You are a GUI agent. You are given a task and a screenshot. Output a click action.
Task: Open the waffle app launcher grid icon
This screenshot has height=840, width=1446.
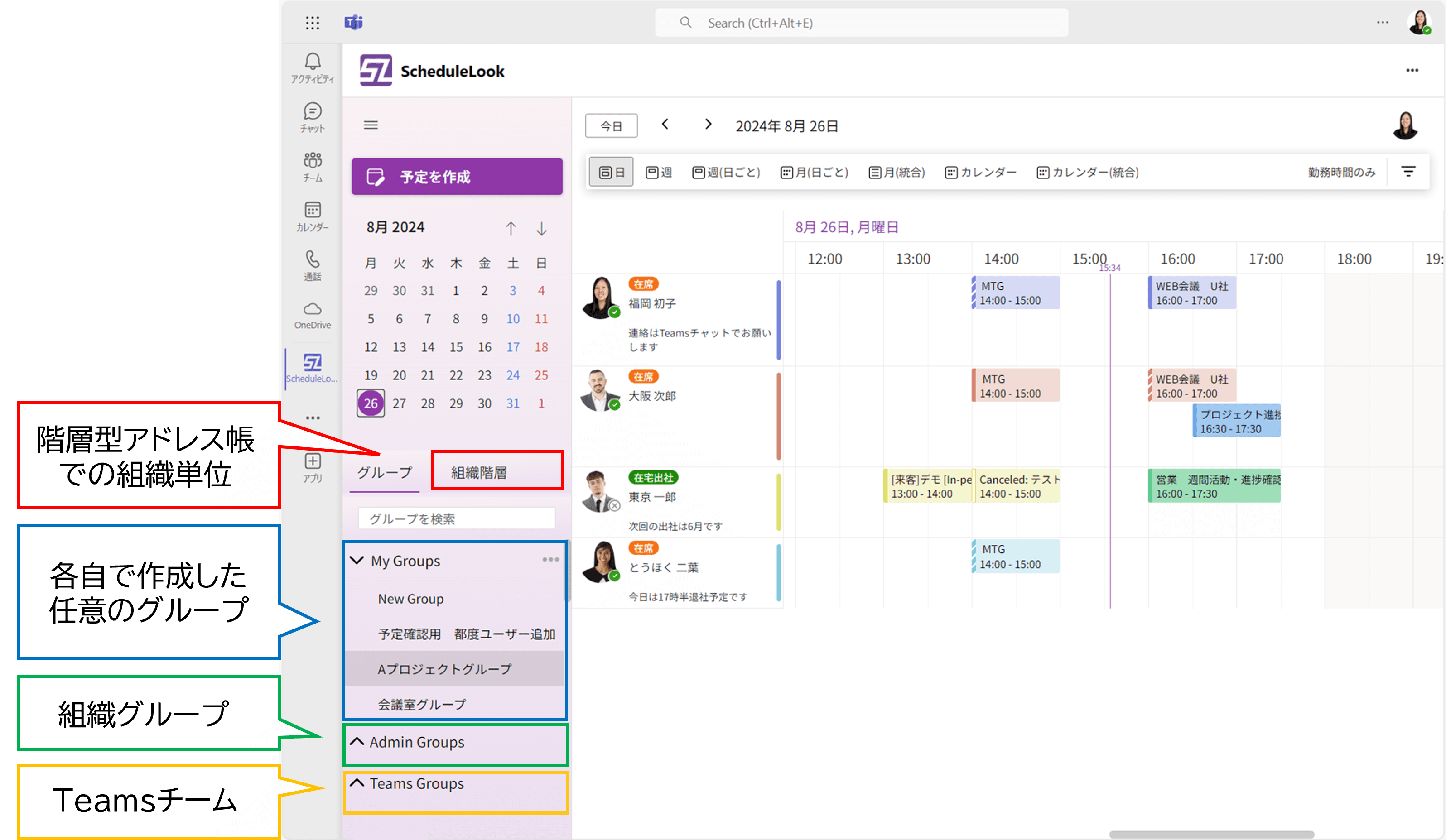pyautogui.click(x=312, y=23)
